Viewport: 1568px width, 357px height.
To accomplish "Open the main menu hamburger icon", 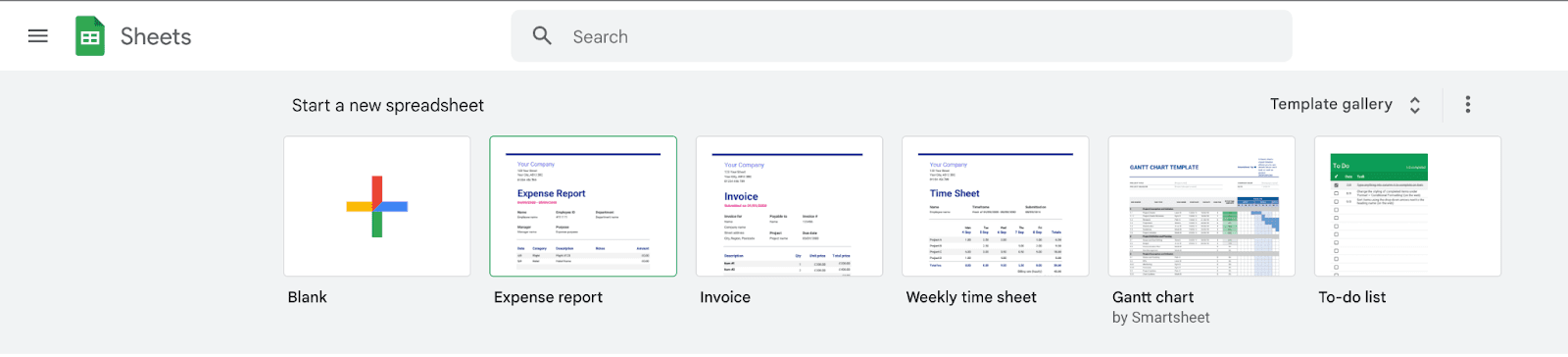I will pos(38,36).
